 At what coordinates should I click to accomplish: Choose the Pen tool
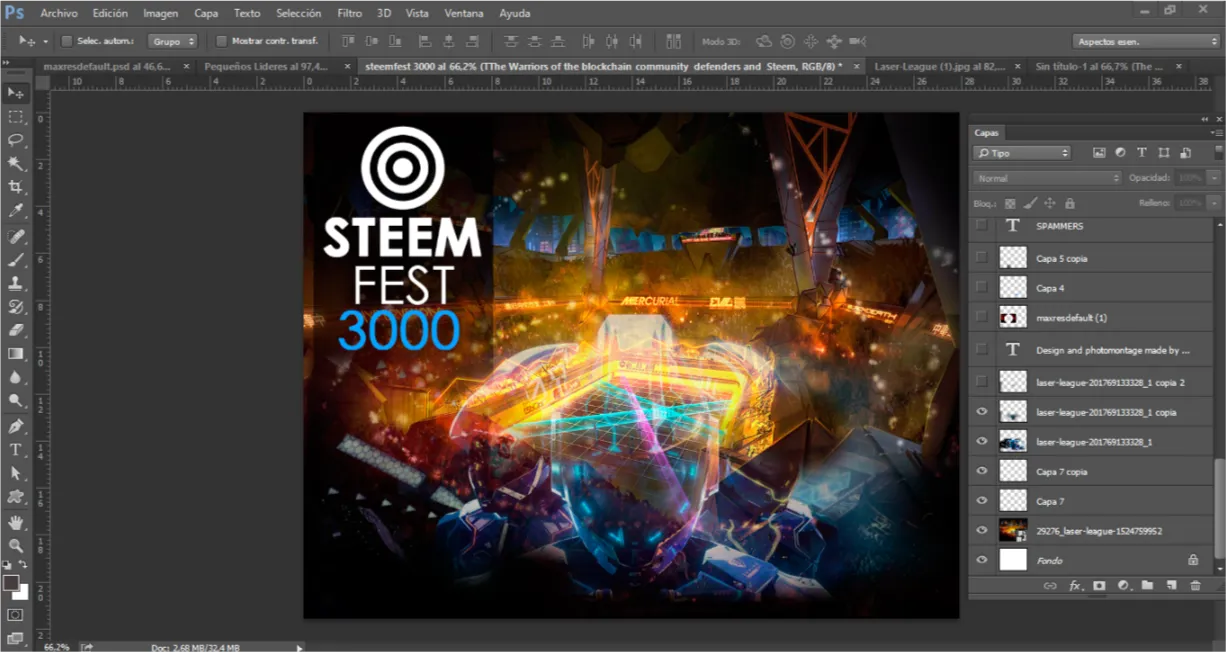[16, 427]
